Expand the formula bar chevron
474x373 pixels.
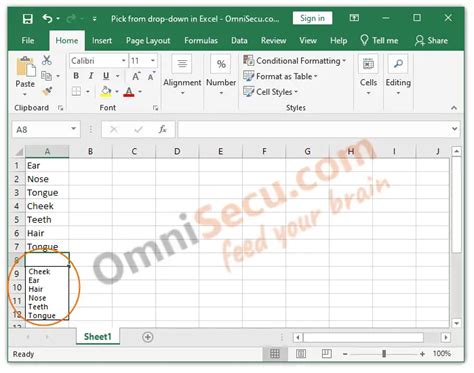(455, 129)
